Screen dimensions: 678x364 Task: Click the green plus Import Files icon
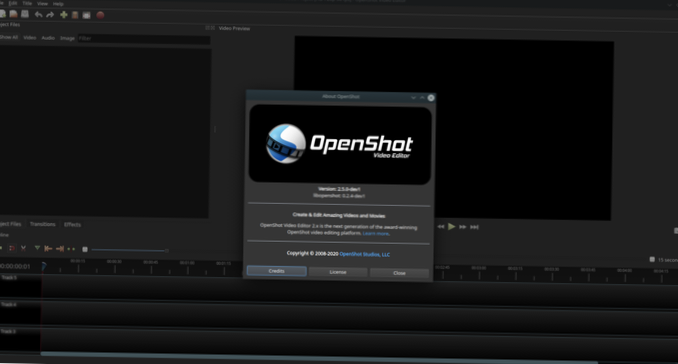click(64, 15)
